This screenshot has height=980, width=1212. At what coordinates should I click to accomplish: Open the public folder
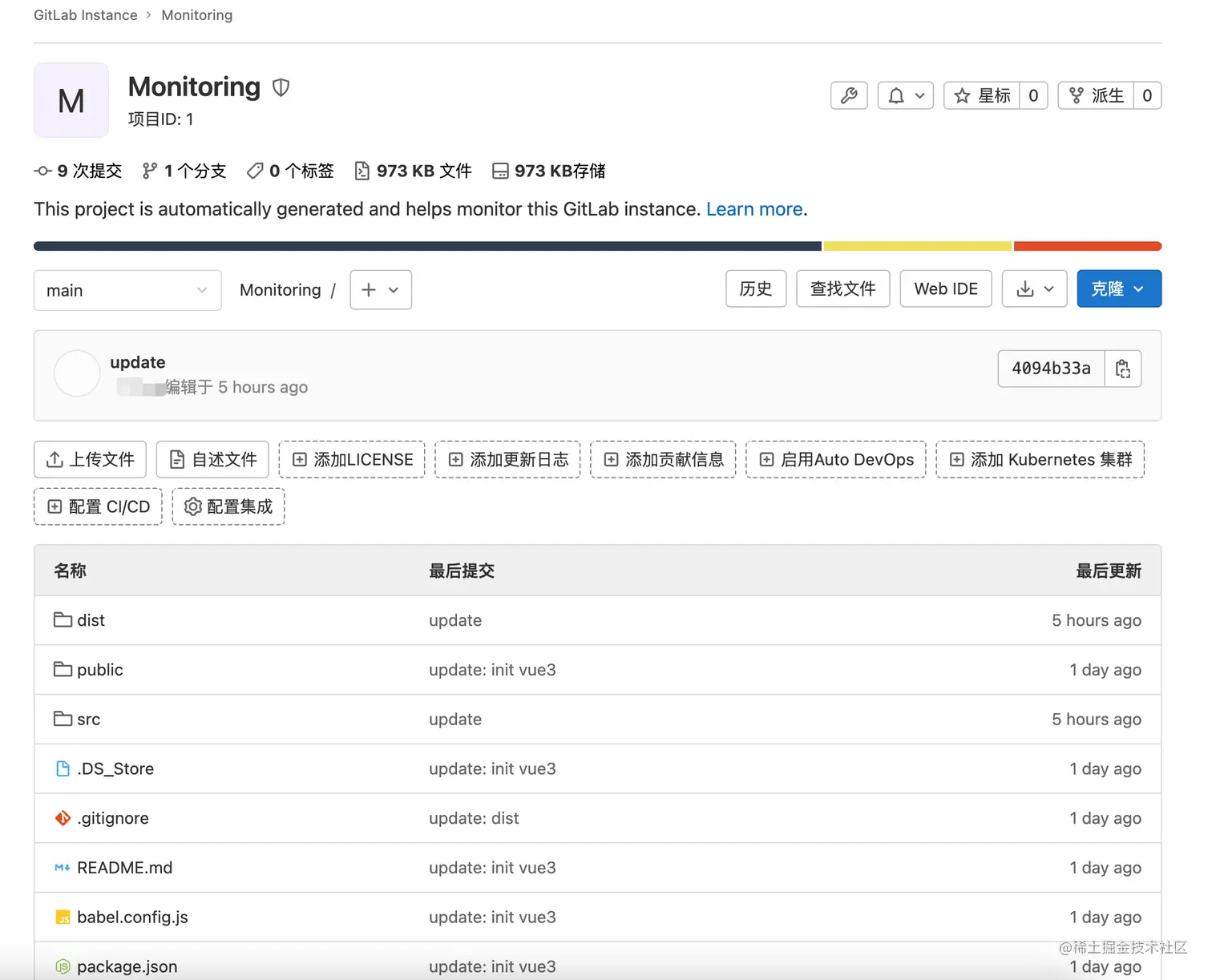click(100, 670)
